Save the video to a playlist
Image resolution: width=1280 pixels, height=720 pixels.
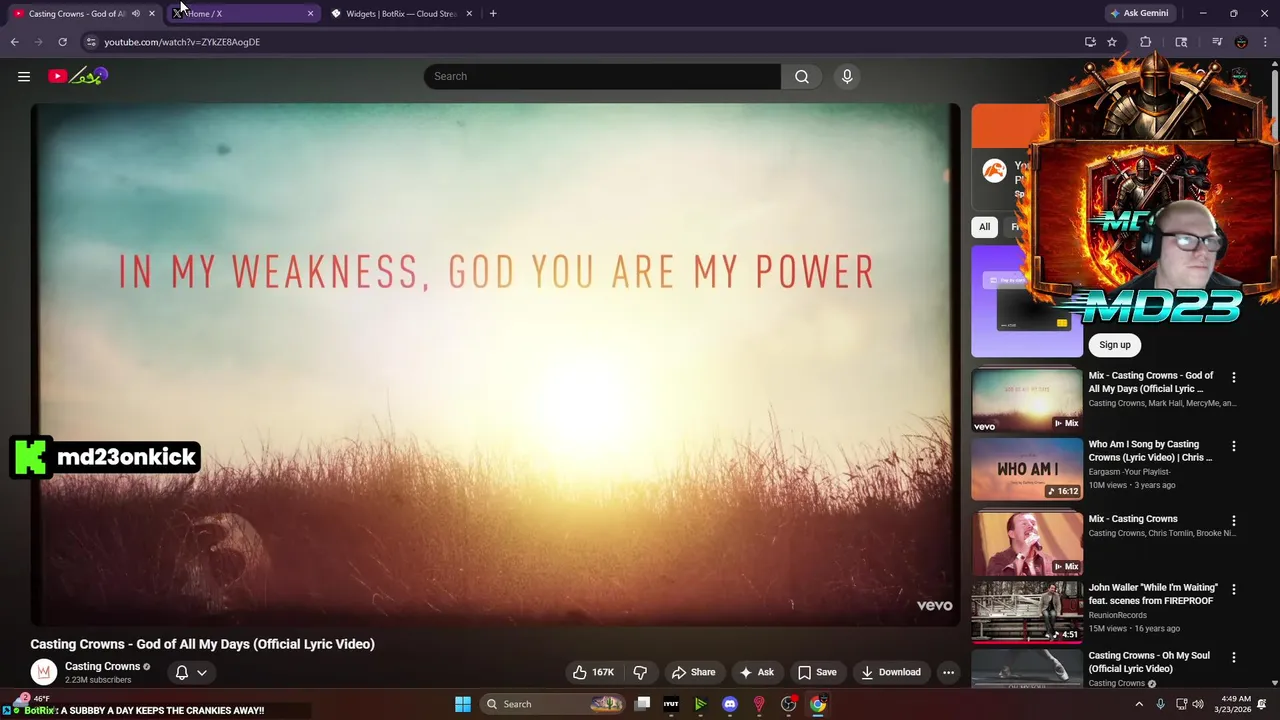tap(817, 672)
